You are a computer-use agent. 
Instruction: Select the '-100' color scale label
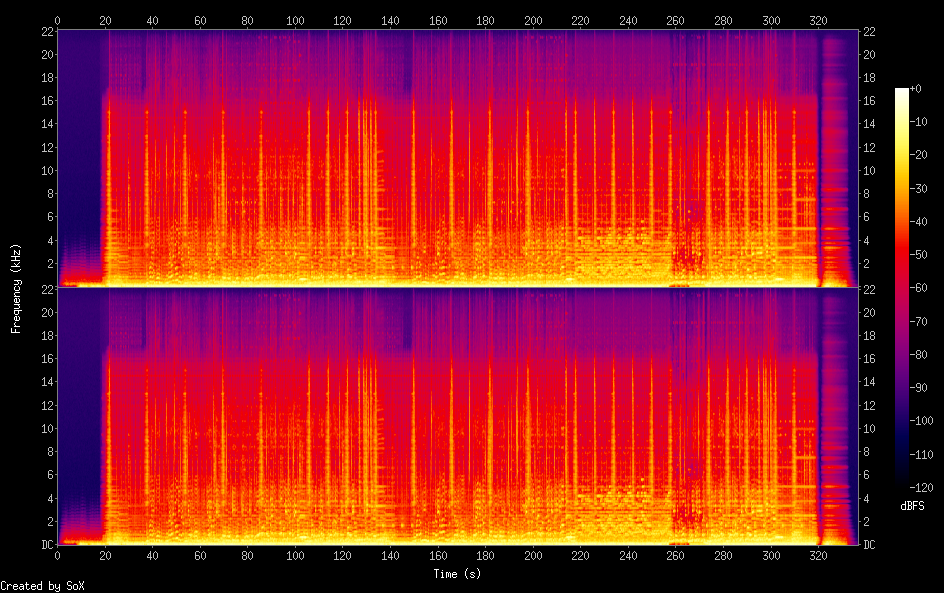click(x=921, y=421)
